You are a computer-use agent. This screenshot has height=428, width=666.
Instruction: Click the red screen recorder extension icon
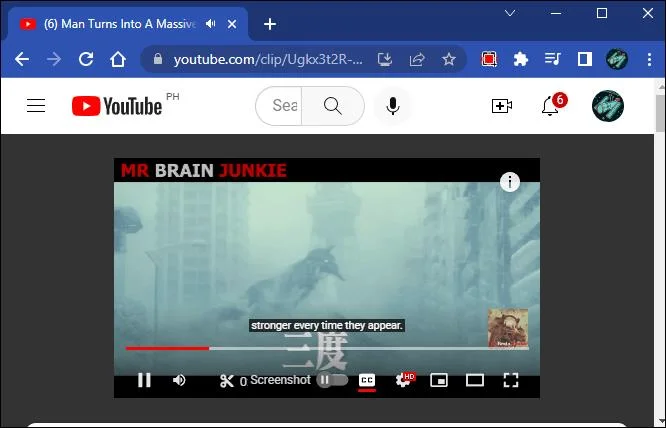[489, 59]
